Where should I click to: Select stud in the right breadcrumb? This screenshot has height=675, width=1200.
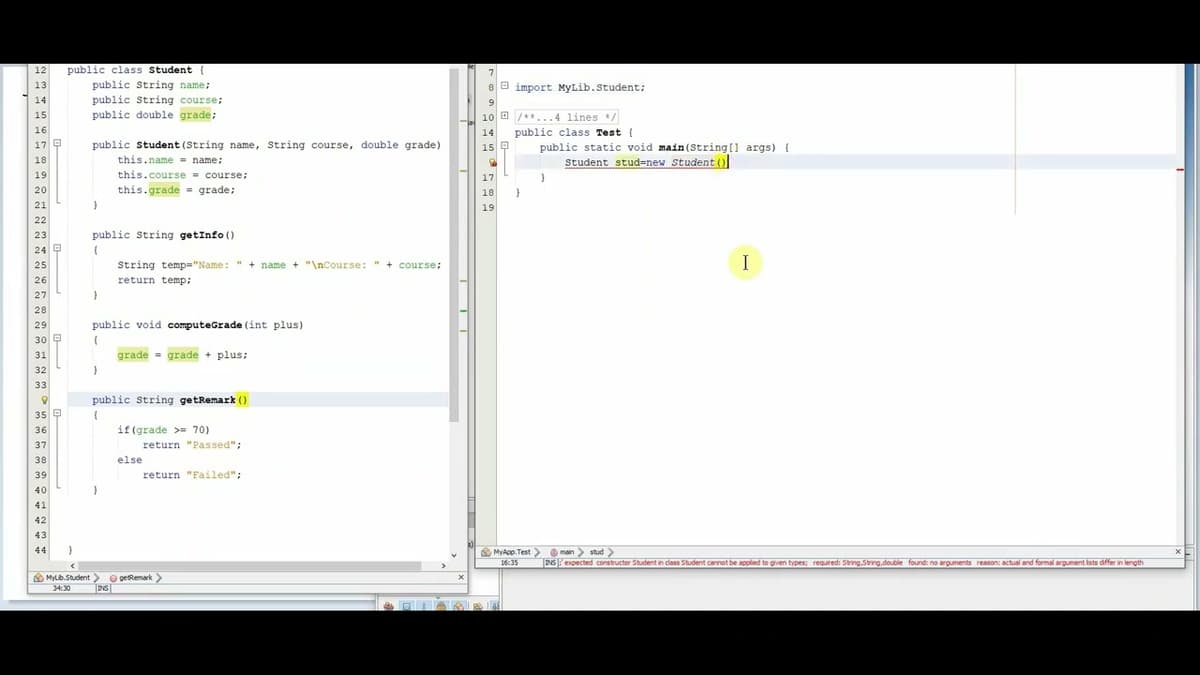pyautogui.click(x=596, y=552)
